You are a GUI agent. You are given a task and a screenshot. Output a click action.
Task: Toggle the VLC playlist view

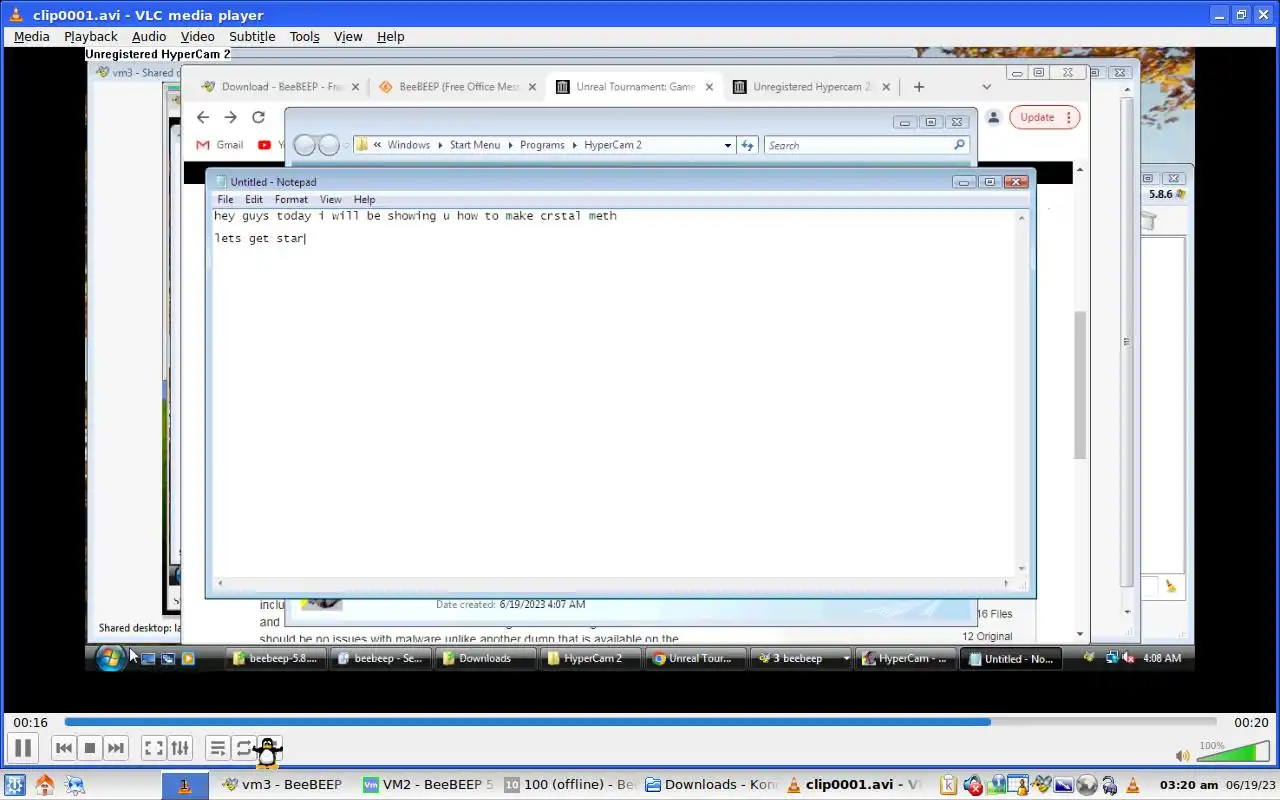[x=217, y=747]
